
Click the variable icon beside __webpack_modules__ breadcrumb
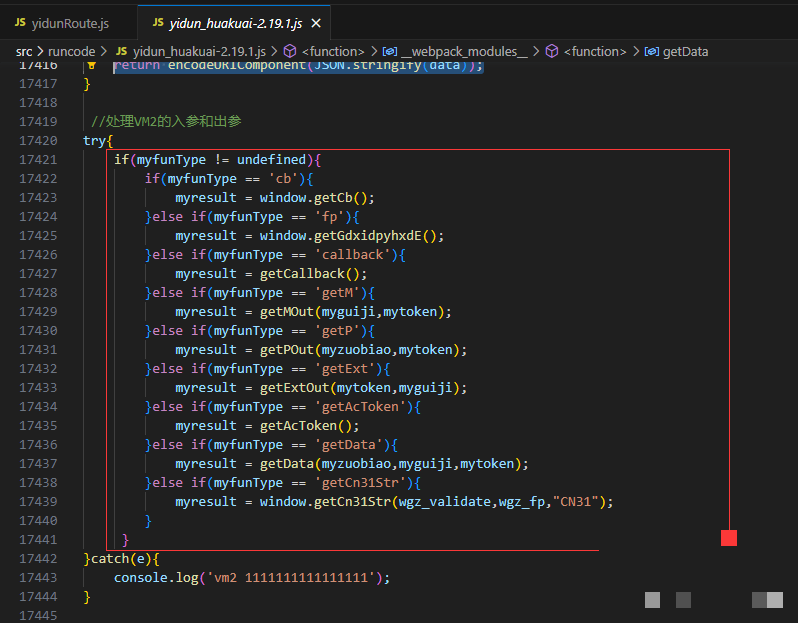389,51
